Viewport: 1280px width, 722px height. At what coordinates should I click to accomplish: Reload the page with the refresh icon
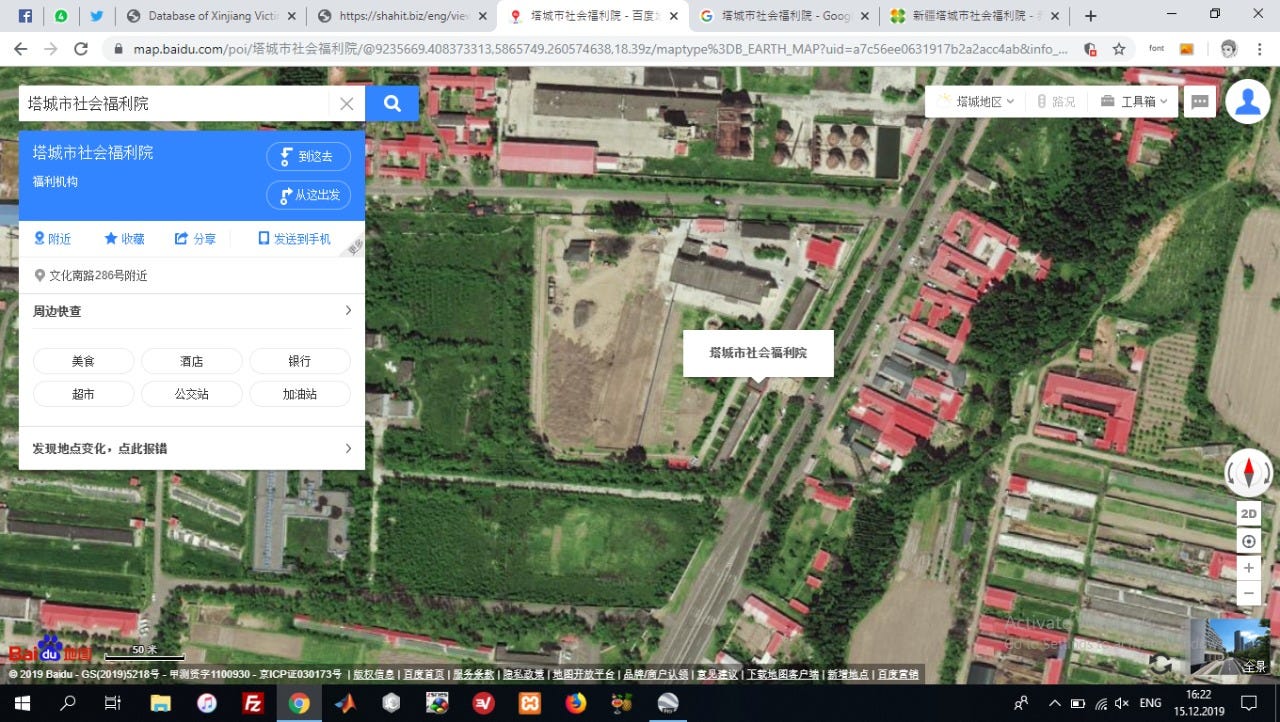click(x=81, y=49)
